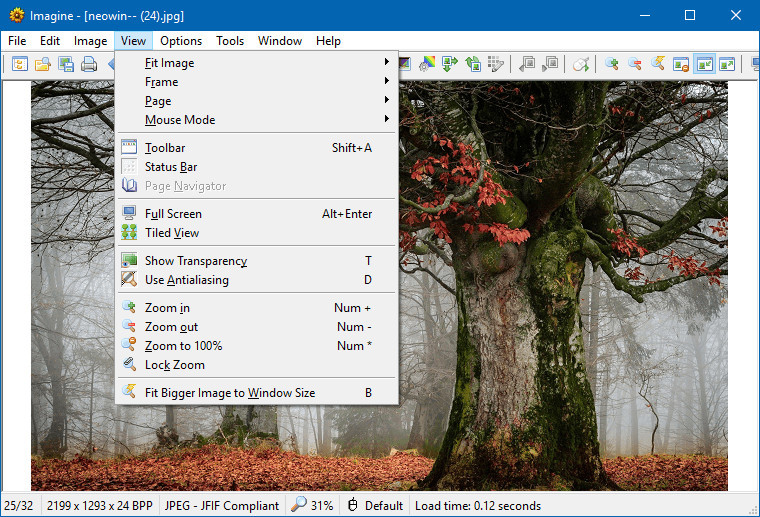Screen dimensions: 760x517
Task: Choose Zoom out from View menu
Action: tap(257, 327)
